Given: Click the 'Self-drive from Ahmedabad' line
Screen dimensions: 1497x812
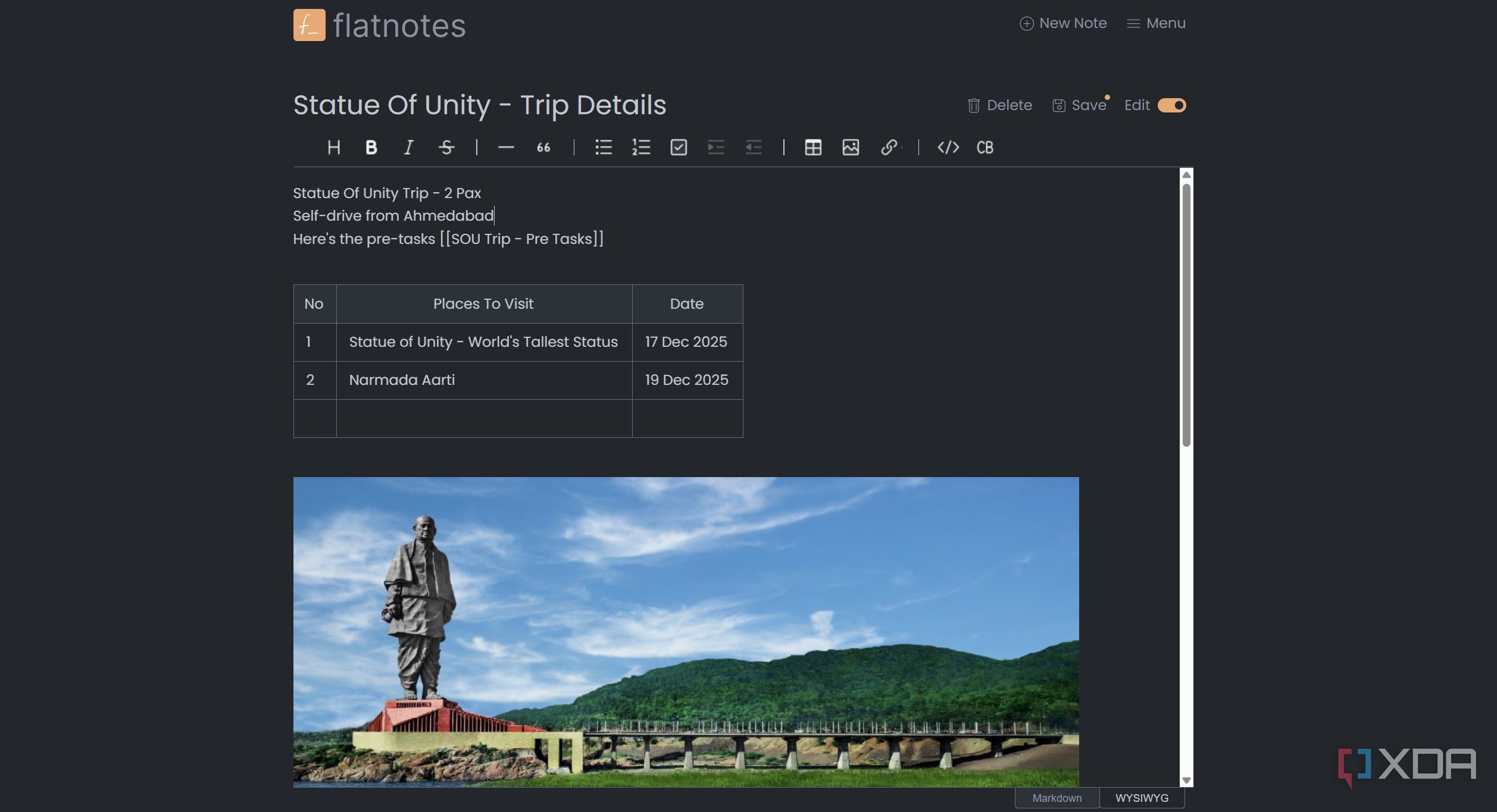Looking at the screenshot, I should [393, 216].
